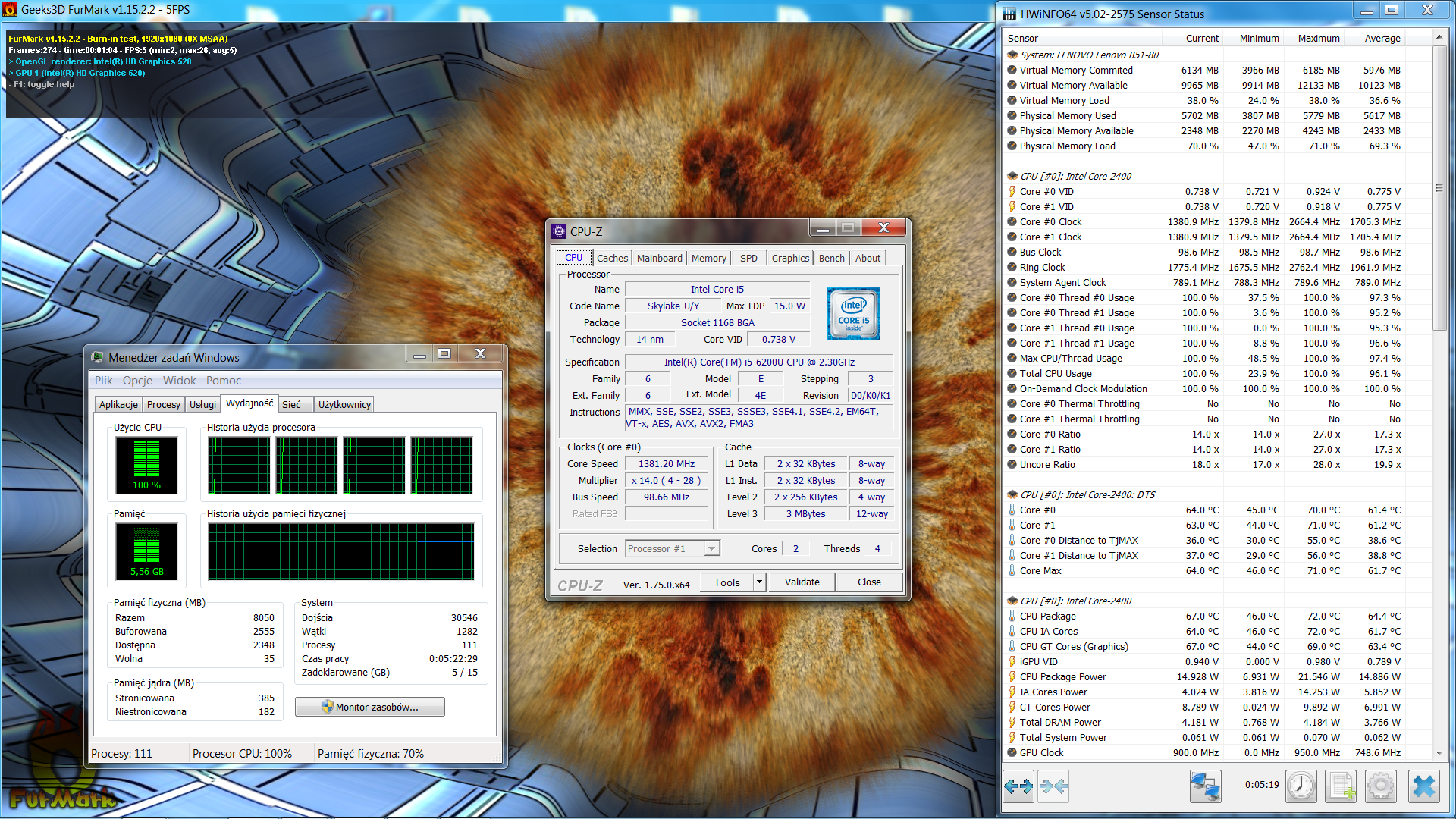Click the Physical Memory Load row icon
1456x819 pixels.
click(1012, 146)
